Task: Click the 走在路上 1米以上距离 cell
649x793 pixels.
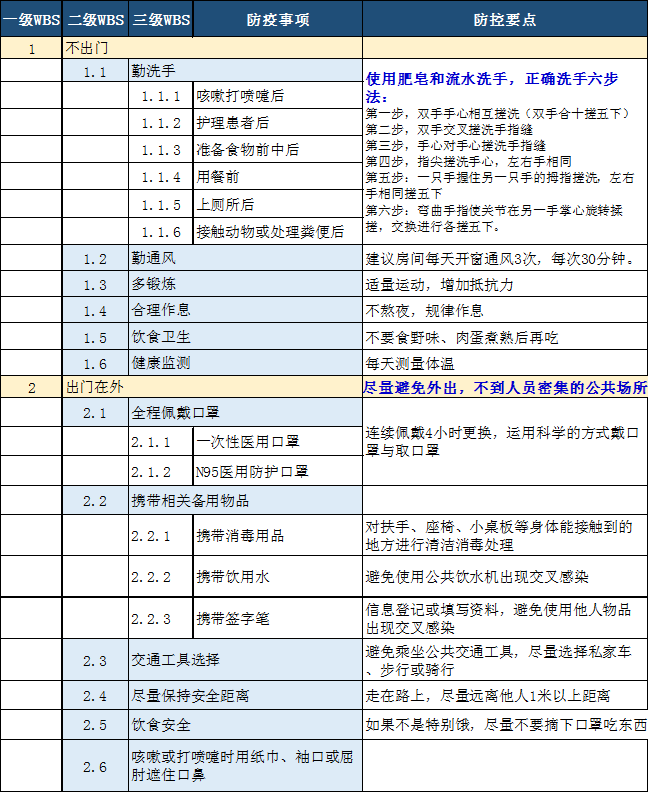Action: tap(505, 695)
